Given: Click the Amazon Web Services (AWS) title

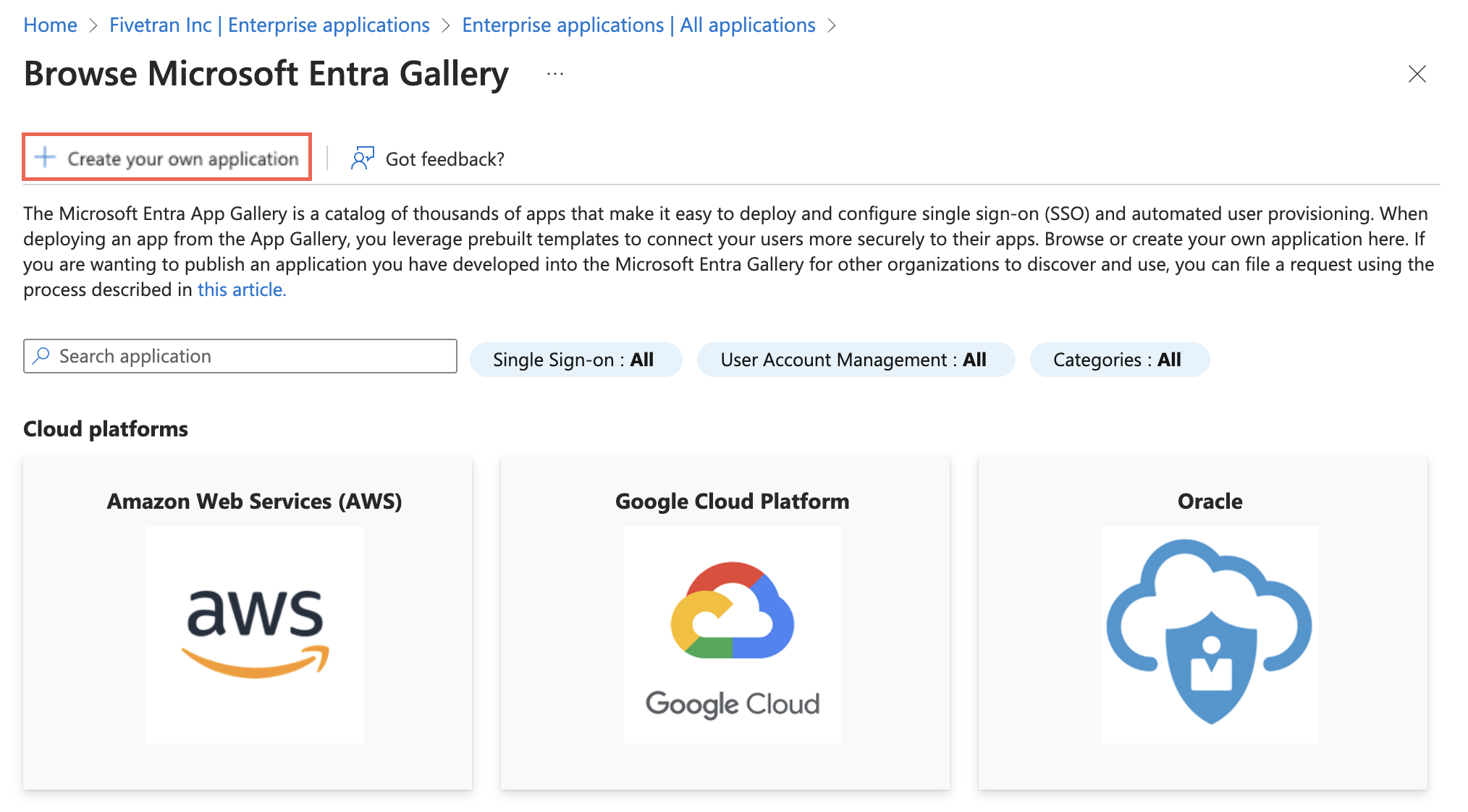Looking at the screenshot, I should pos(255,501).
